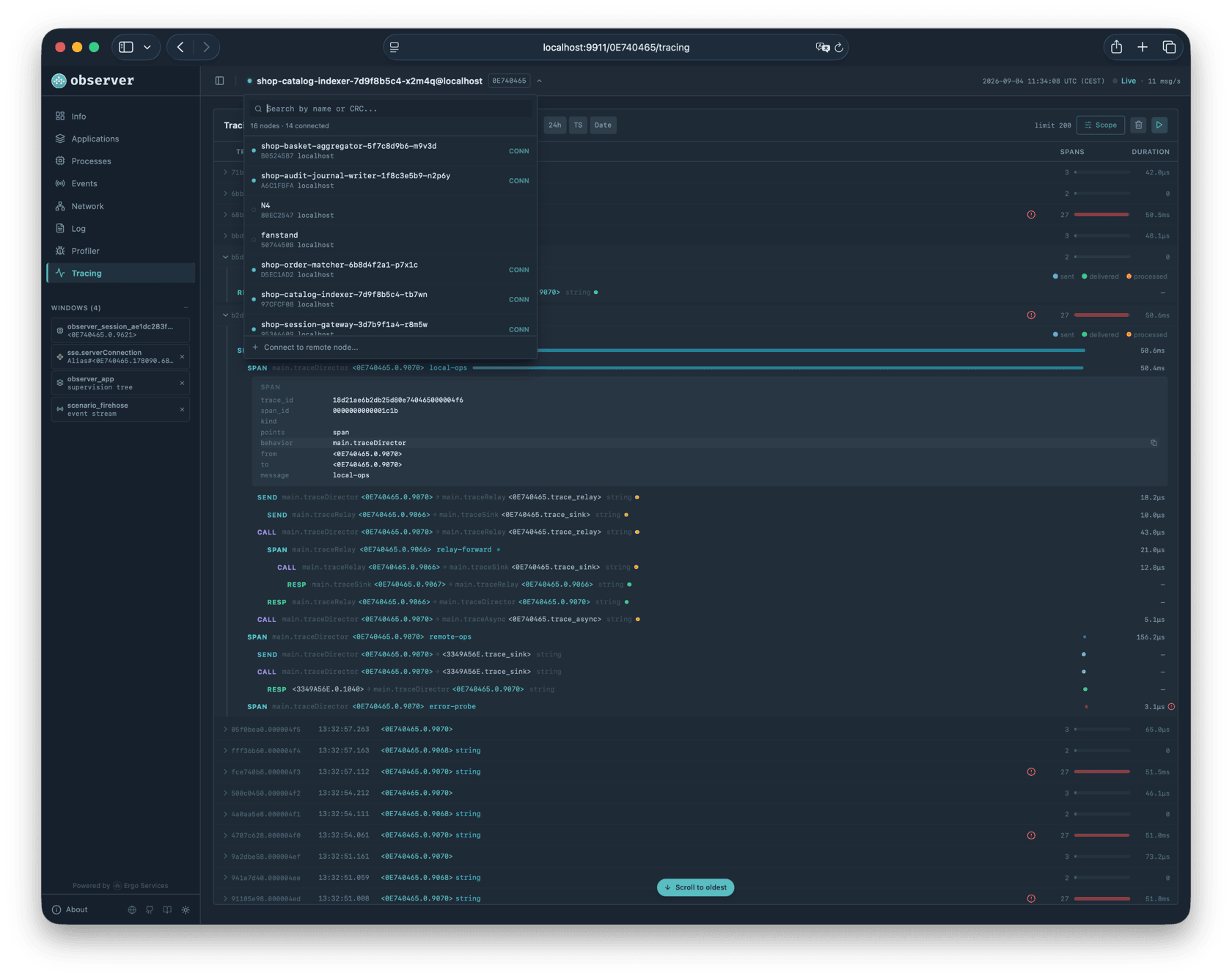1232x979 pixels.
Task: Toggle the sidebar panel icon beside node name
Action: pos(219,81)
